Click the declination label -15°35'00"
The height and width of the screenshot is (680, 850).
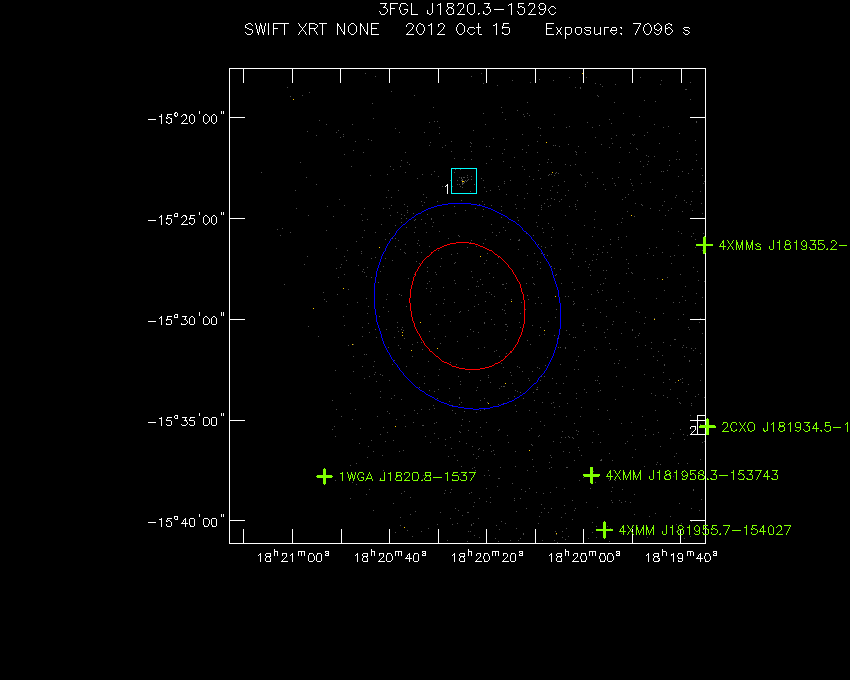pyautogui.click(x=186, y=421)
